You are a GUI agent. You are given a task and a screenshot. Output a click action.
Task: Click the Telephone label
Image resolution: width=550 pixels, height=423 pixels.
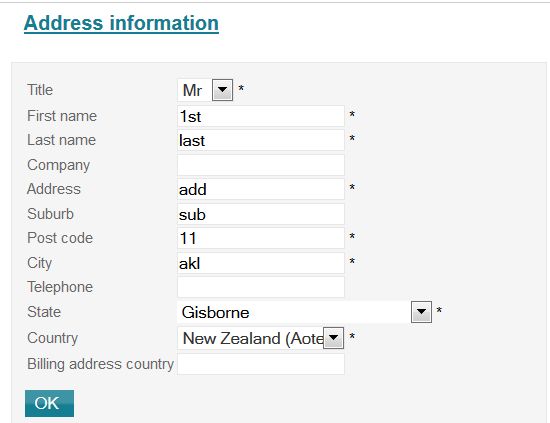coord(60,287)
